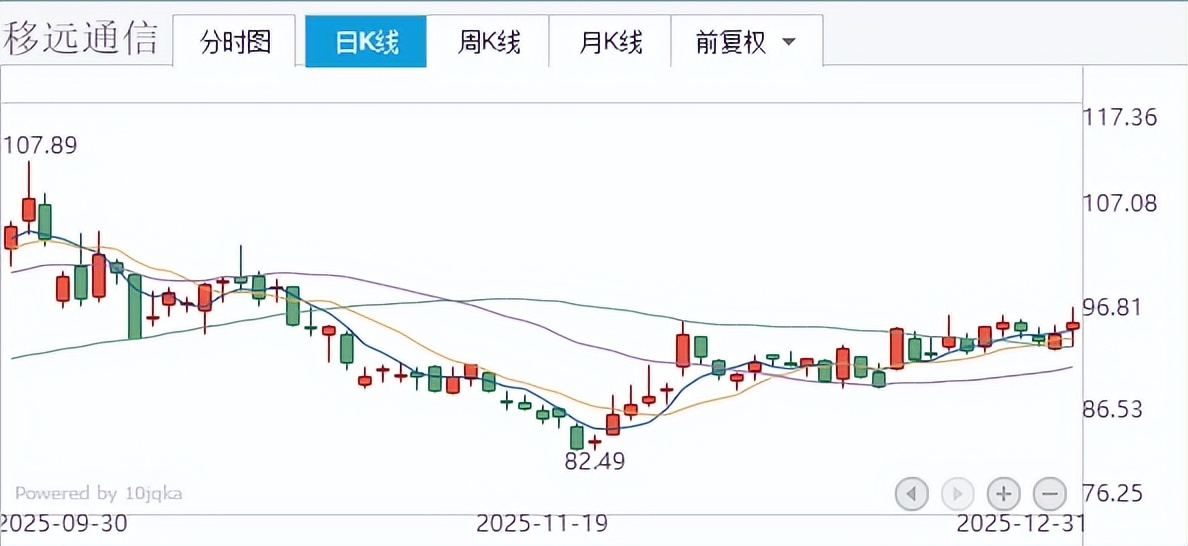The height and width of the screenshot is (546, 1188).
Task: Click the 移远通信 stock title
Action: point(81,39)
